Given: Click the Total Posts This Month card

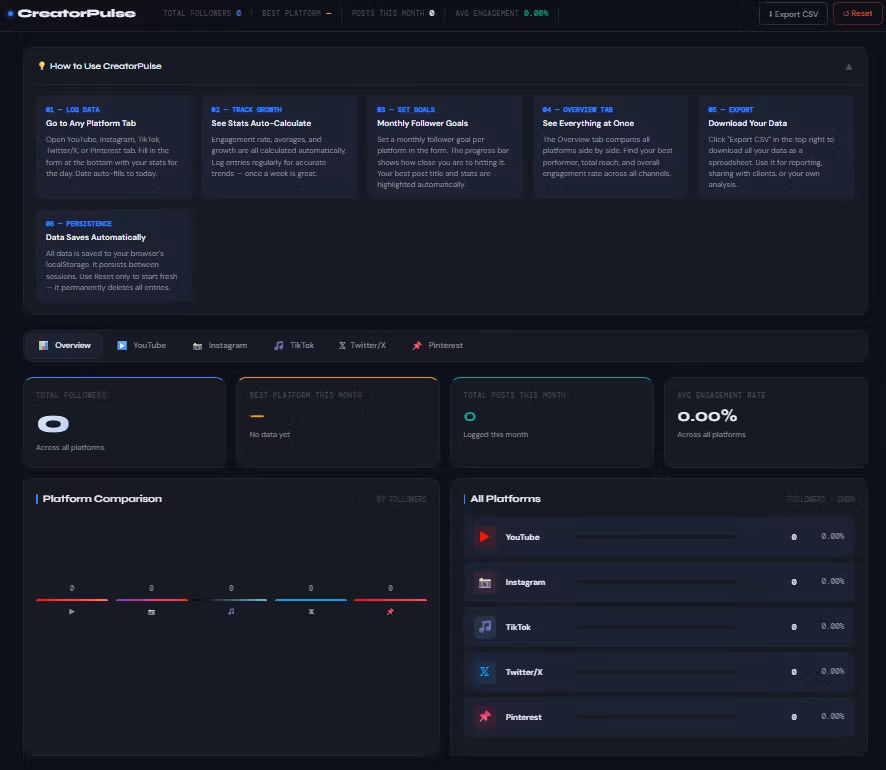Looking at the screenshot, I should 551,422.
